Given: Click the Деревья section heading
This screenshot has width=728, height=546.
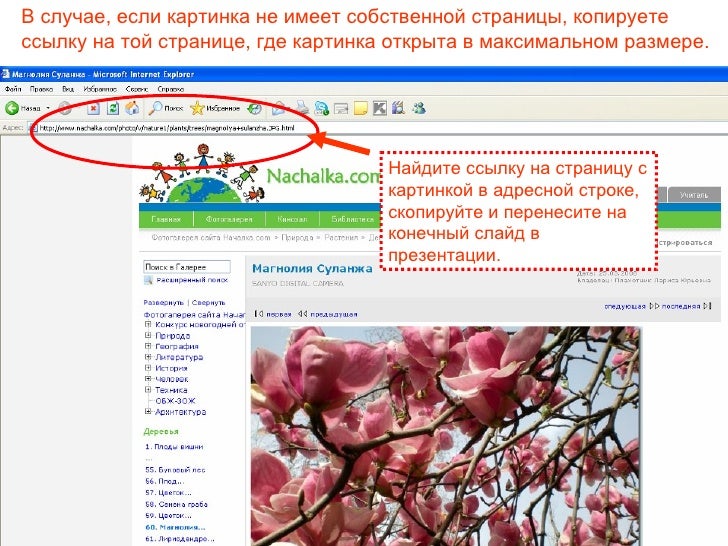Looking at the screenshot, I should (x=161, y=431).
